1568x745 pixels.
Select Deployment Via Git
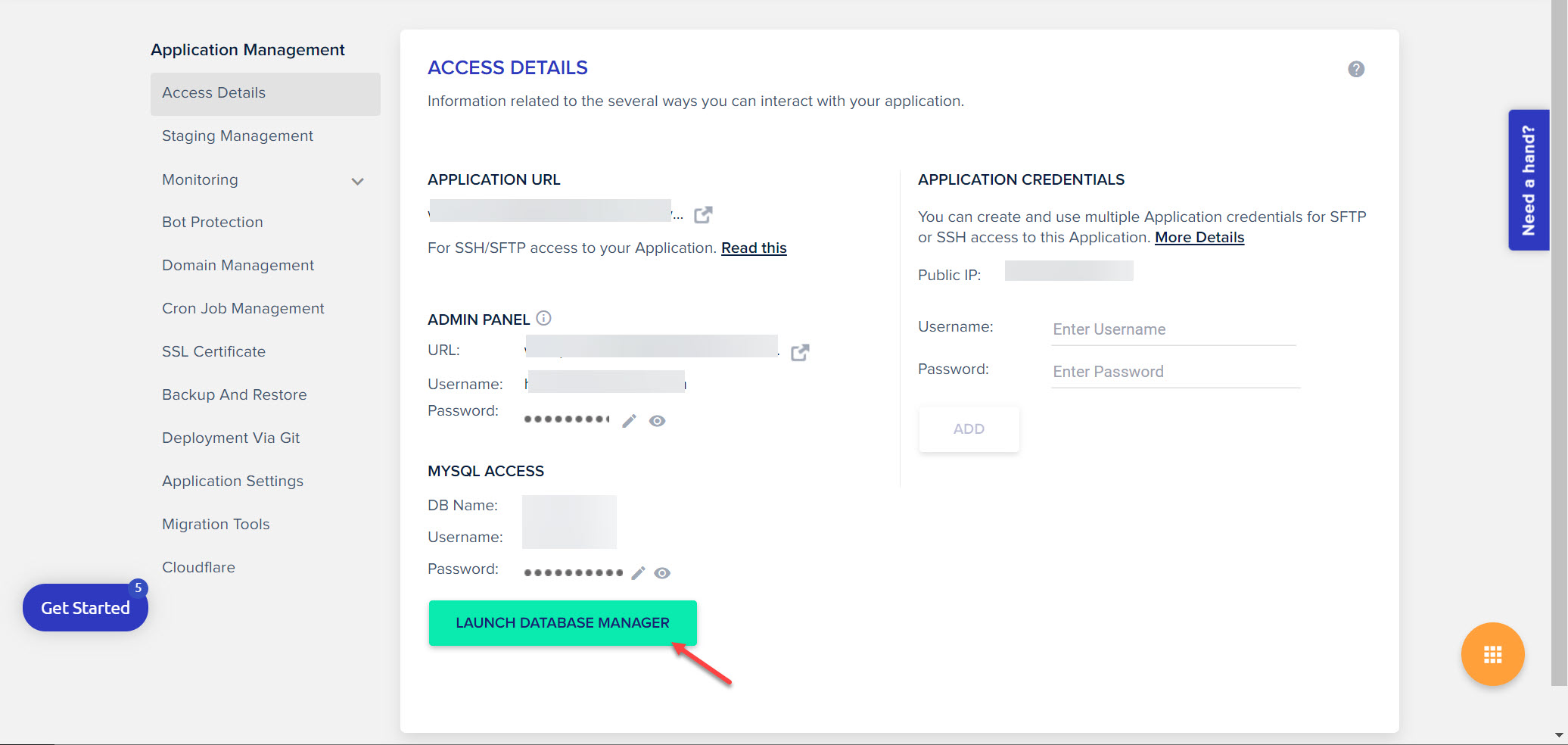(231, 438)
